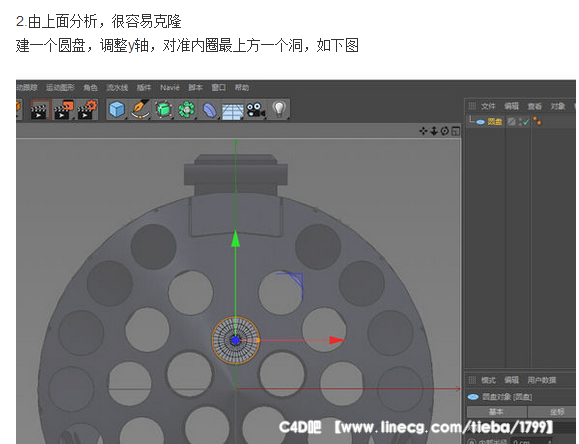Select the Spline Pen tool icon
This screenshot has height=444, width=579.
pos(140,109)
